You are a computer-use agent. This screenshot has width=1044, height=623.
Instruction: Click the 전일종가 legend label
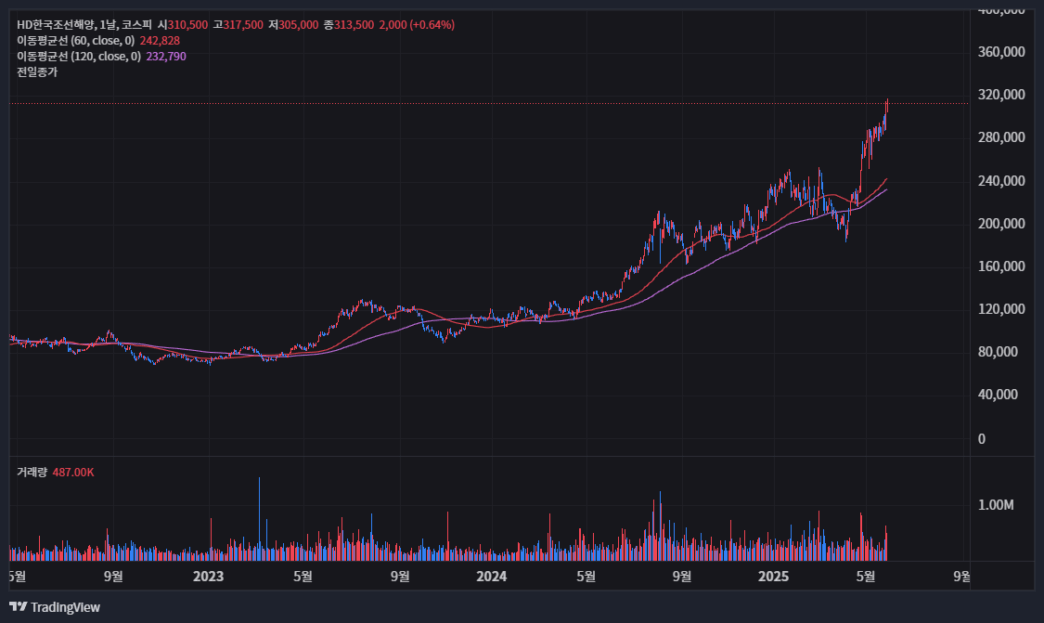37,72
